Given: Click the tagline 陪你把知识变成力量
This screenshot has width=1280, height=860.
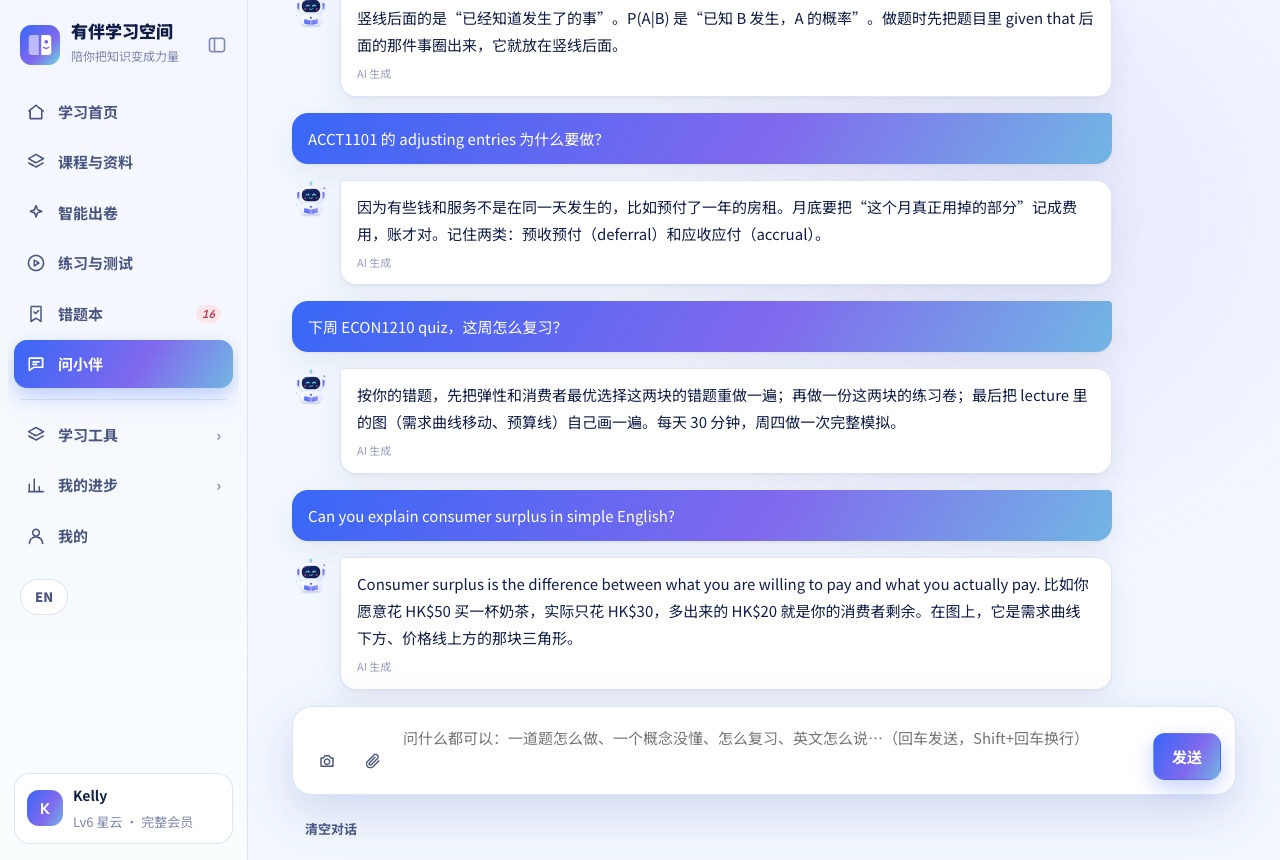Looking at the screenshot, I should pos(125,57).
